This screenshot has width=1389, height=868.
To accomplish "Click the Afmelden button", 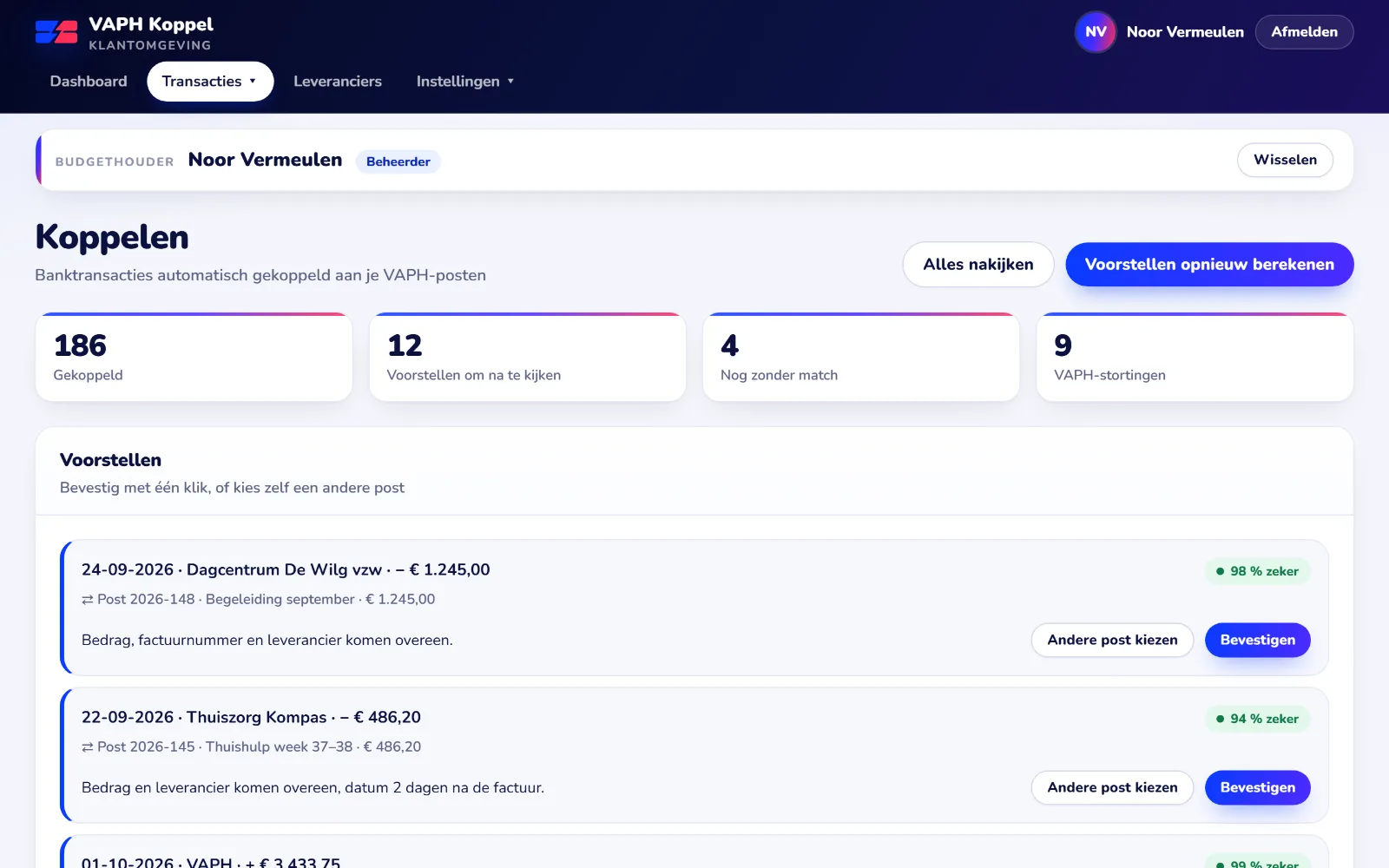I will [x=1304, y=32].
